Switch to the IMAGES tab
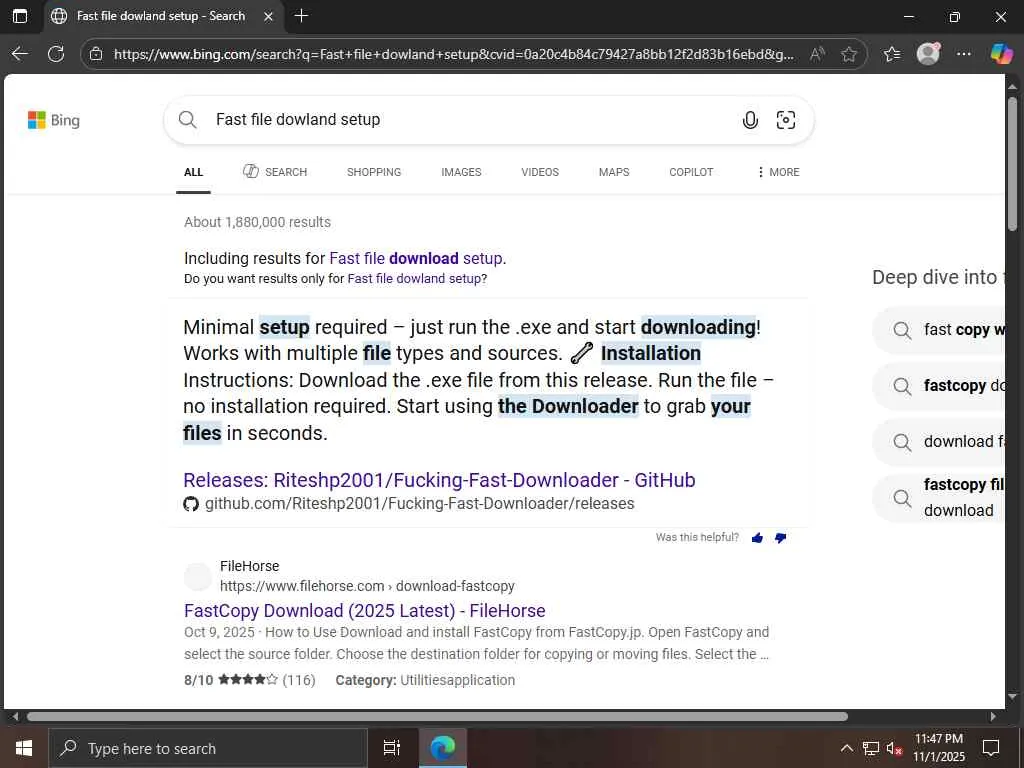Screen dimensions: 1024x768 [x=461, y=172]
